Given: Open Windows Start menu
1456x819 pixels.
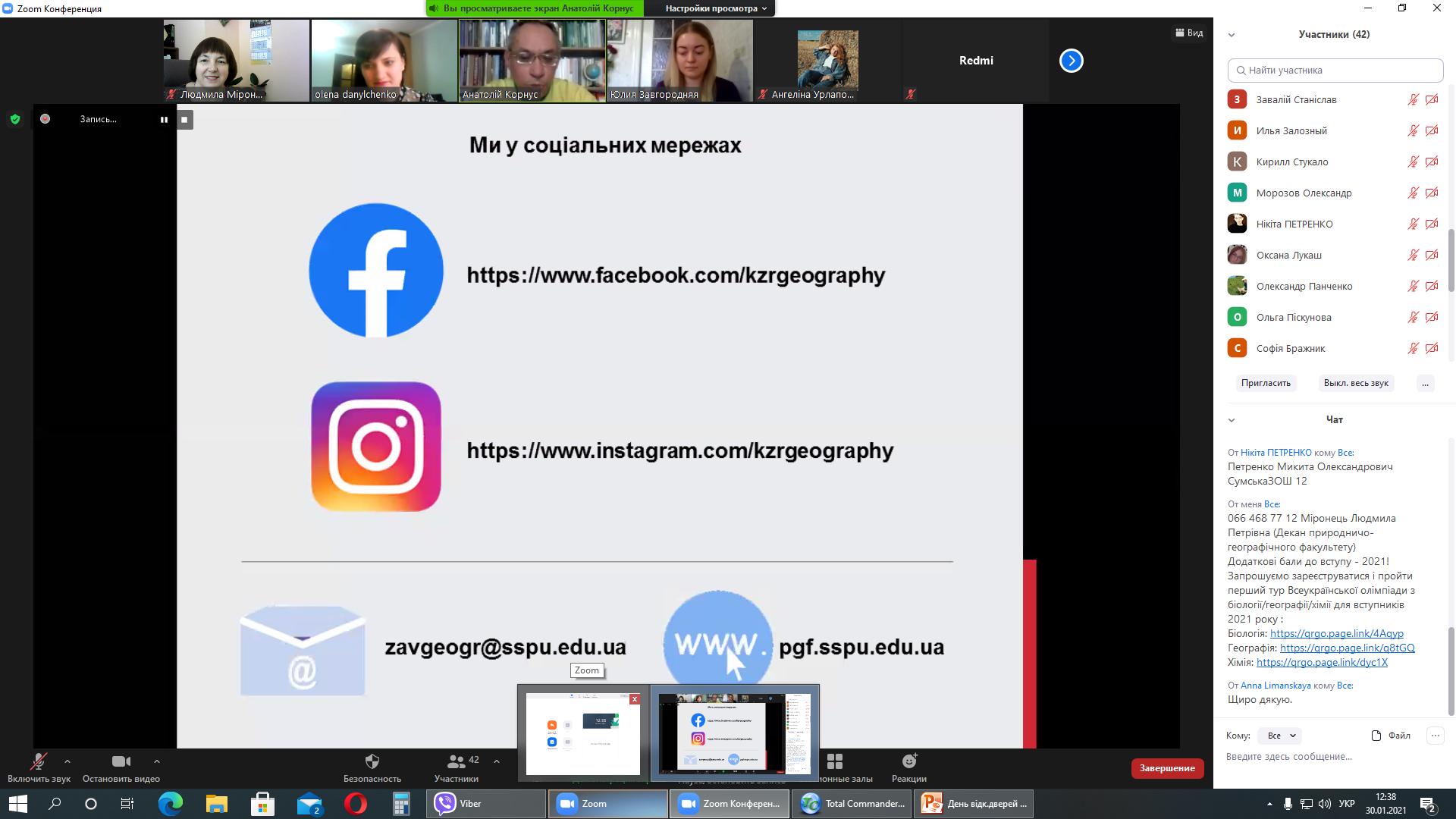Looking at the screenshot, I should click(18, 804).
